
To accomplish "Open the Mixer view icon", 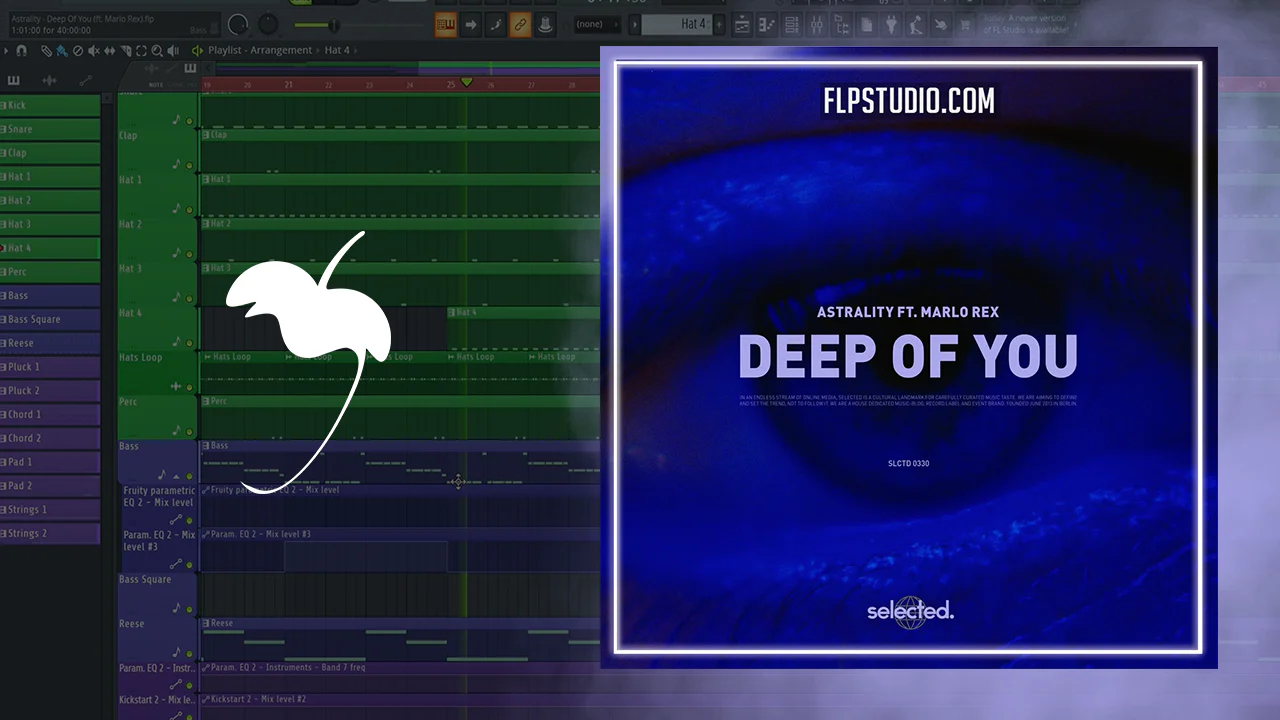I will point(819,25).
